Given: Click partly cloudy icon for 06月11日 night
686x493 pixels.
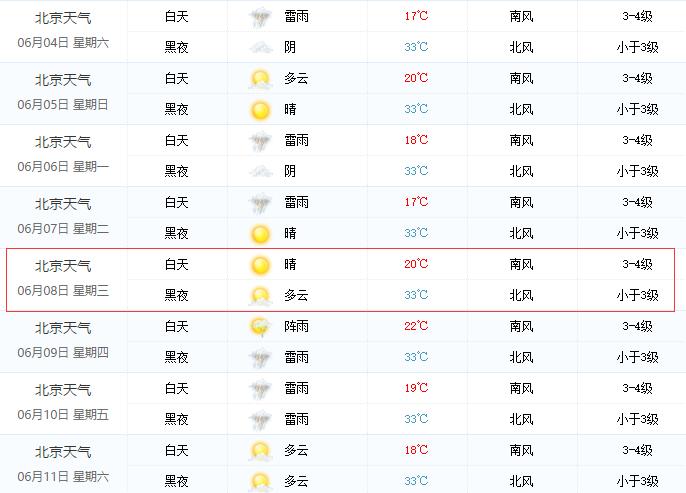Looking at the screenshot, I should click(x=260, y=482).
